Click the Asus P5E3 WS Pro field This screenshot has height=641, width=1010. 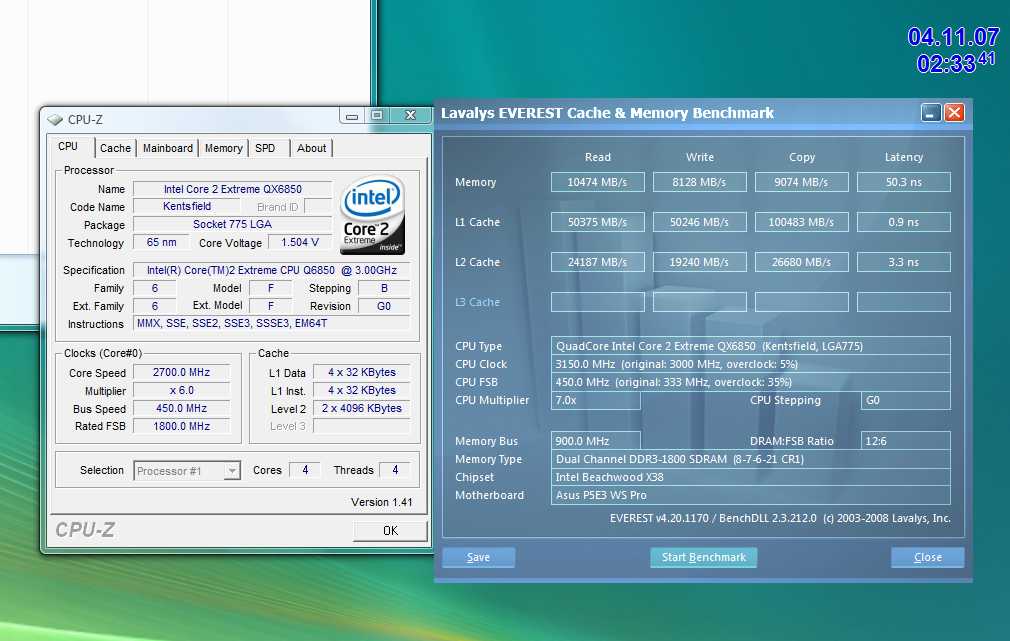[x=750, y=495]
